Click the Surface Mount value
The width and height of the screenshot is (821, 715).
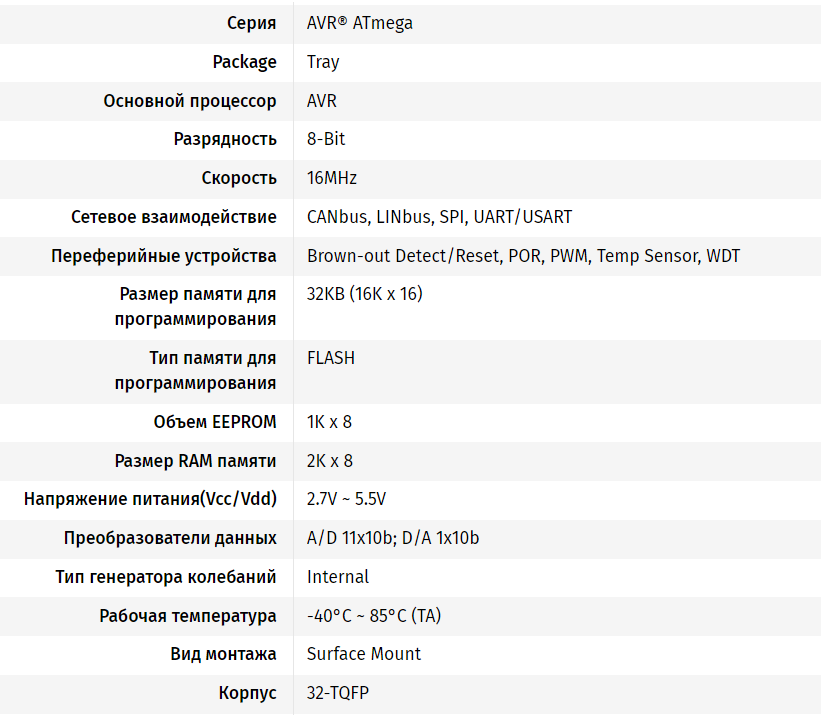[x=364, y=654]
